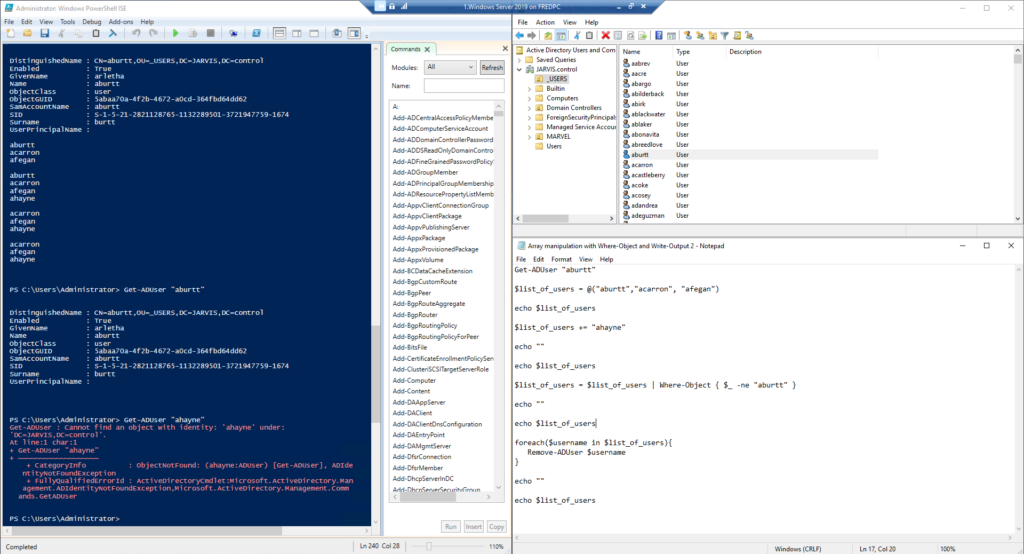Open Format menu in Notepad
The width and height of the screenshot is (1024, 554).
coord(561,259)
